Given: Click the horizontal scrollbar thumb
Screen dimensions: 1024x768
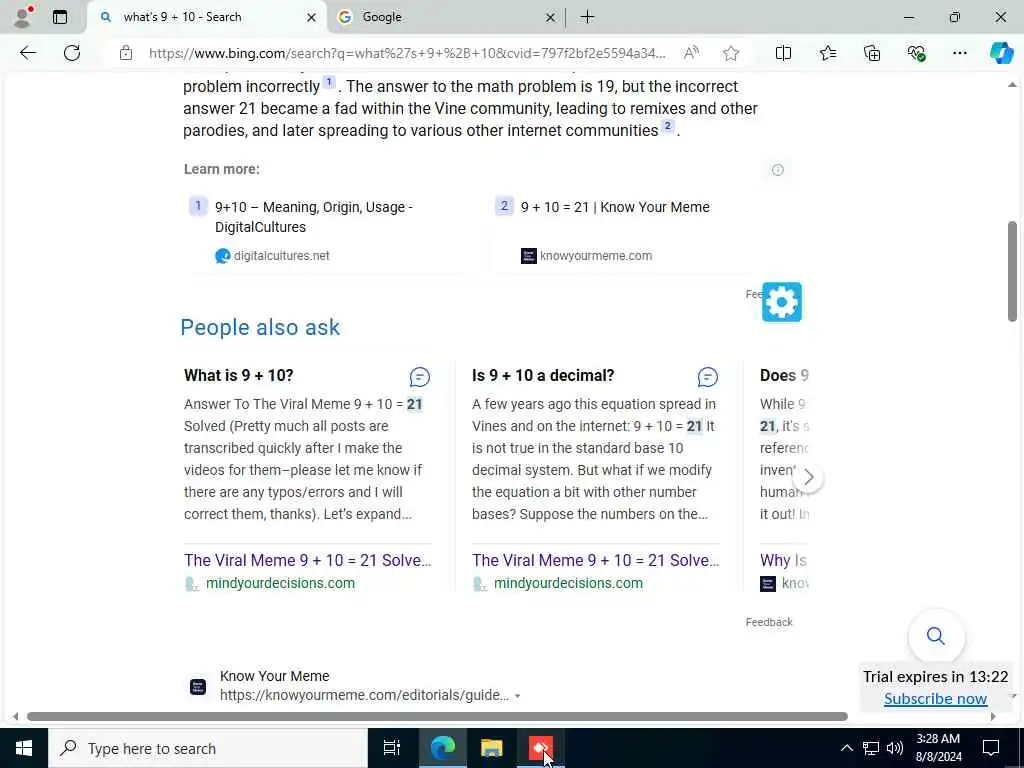Looking at the screenshot, I should tap(437, 716).
